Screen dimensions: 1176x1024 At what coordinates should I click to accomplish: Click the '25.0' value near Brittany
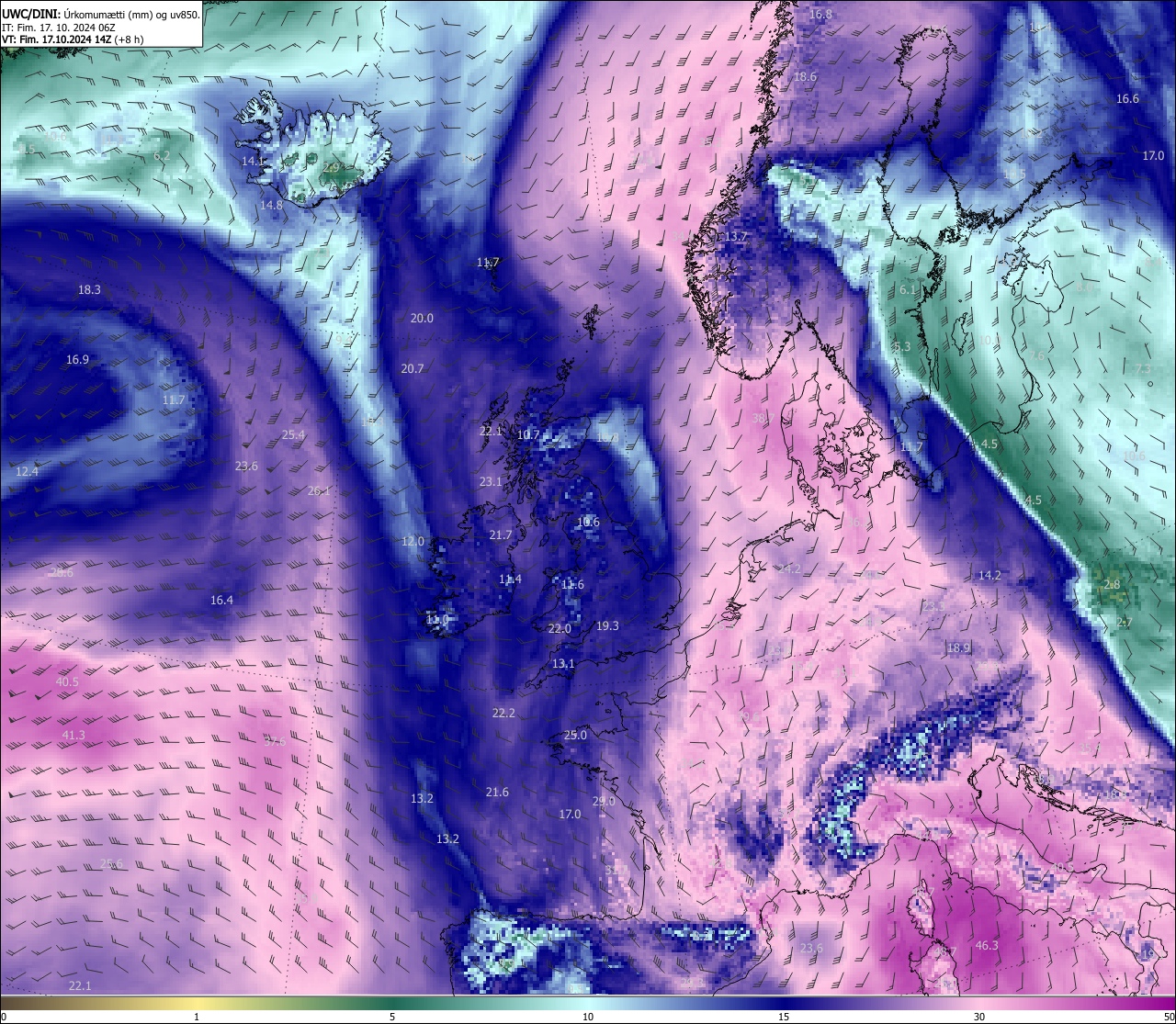(x=575, y=735)
